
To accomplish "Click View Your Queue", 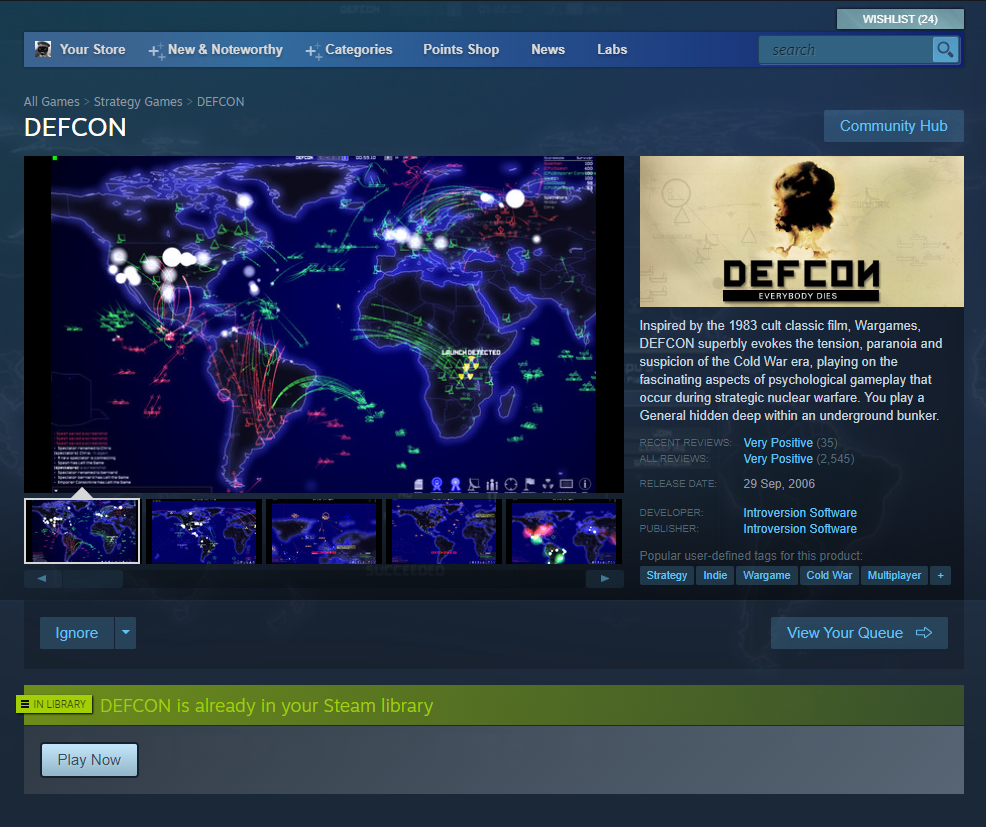I will point(859,633).
